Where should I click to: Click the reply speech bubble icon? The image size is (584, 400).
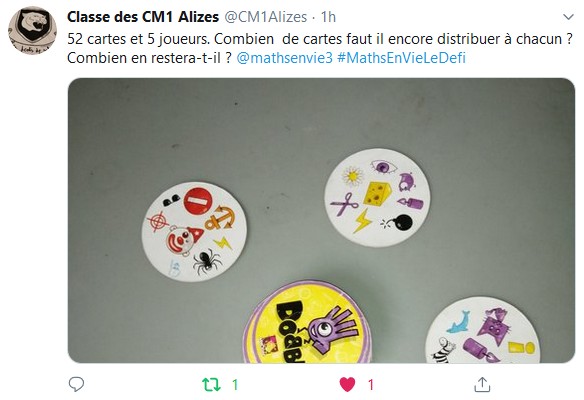click(x=76, y=384)
